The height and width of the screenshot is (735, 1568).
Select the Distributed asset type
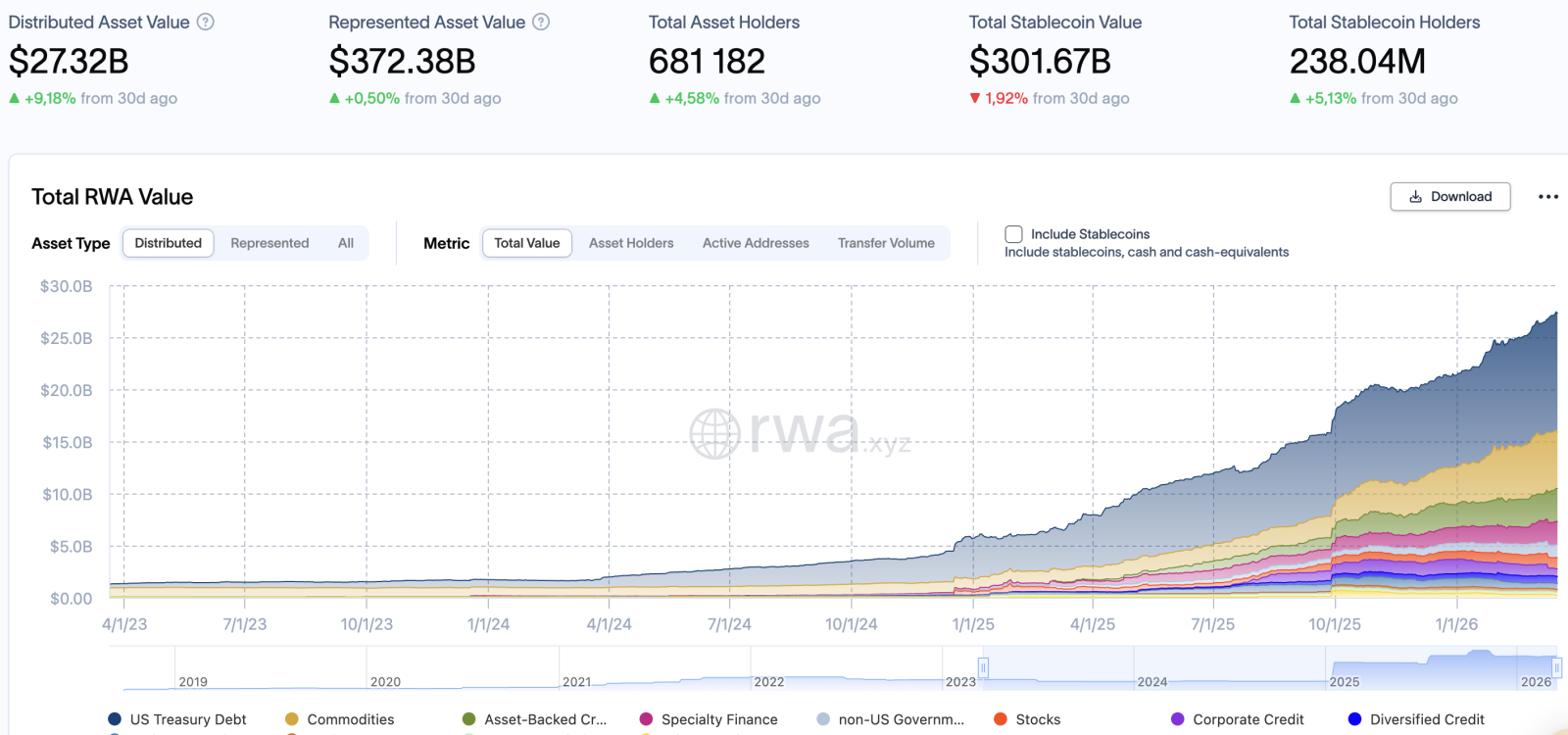(x=168, y=243)
